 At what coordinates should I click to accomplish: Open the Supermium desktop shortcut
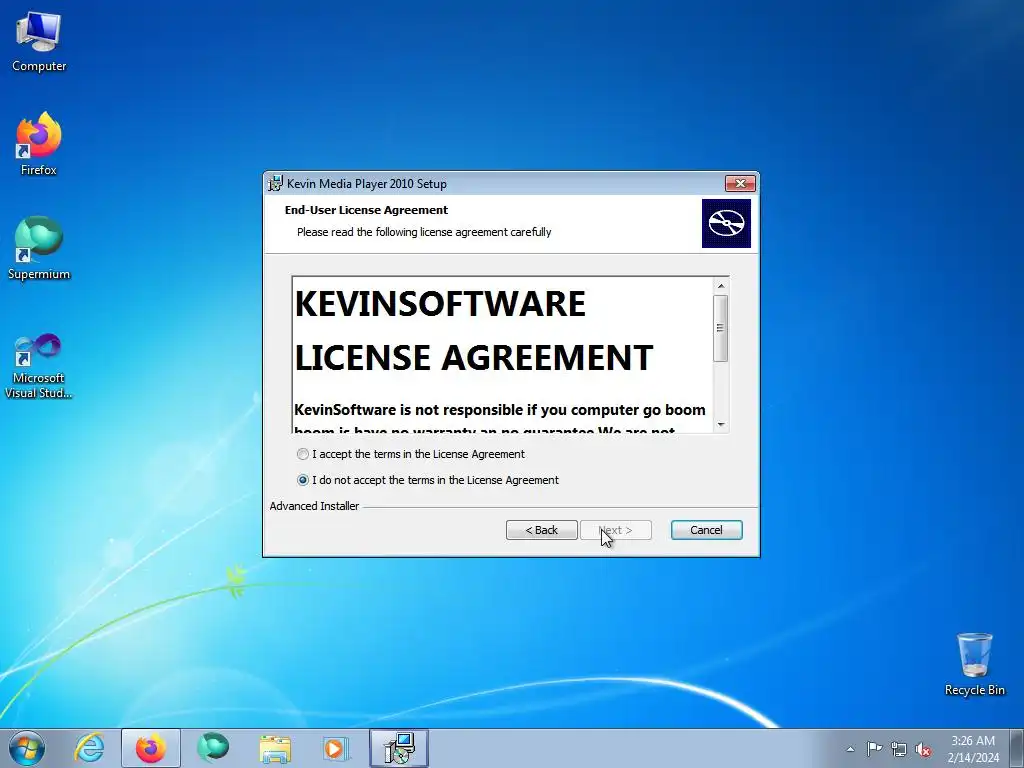[x=39, y=248]
